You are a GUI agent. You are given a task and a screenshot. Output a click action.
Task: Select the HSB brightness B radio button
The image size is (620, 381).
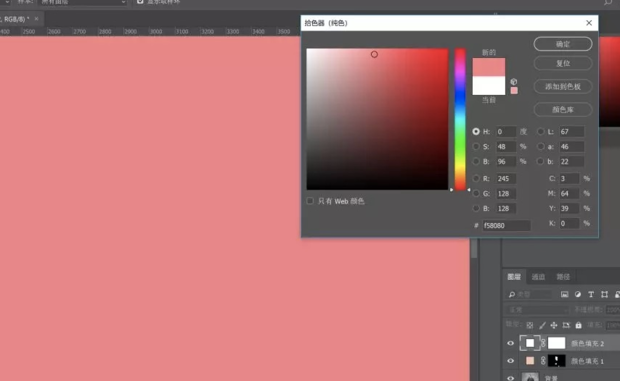(476, 161)
